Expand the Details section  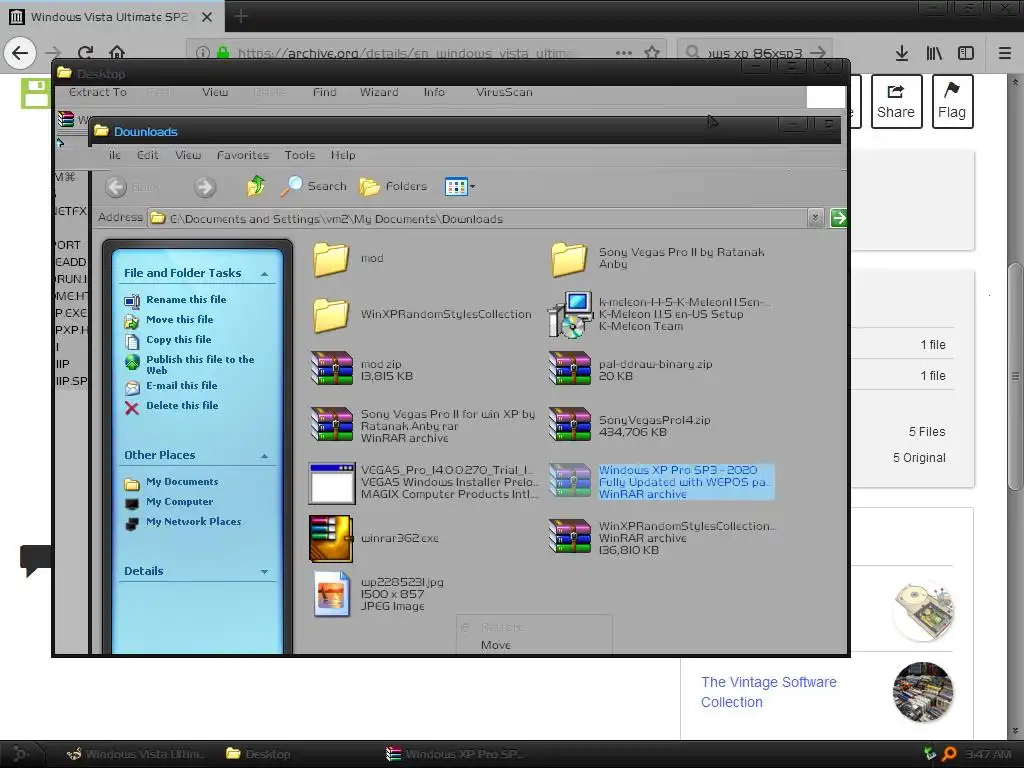tap(264, 571)
